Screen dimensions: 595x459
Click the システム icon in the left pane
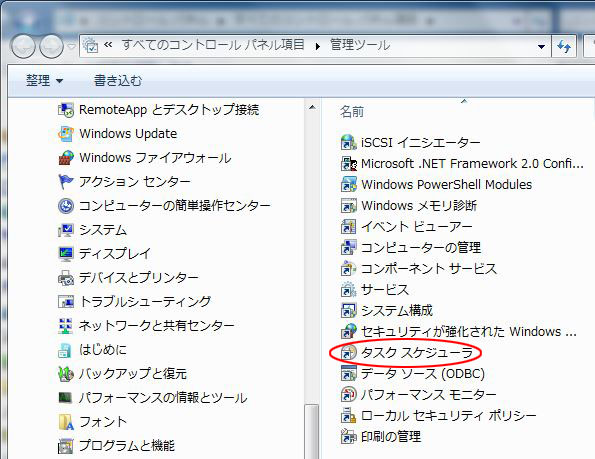click(x=66, y=230)
